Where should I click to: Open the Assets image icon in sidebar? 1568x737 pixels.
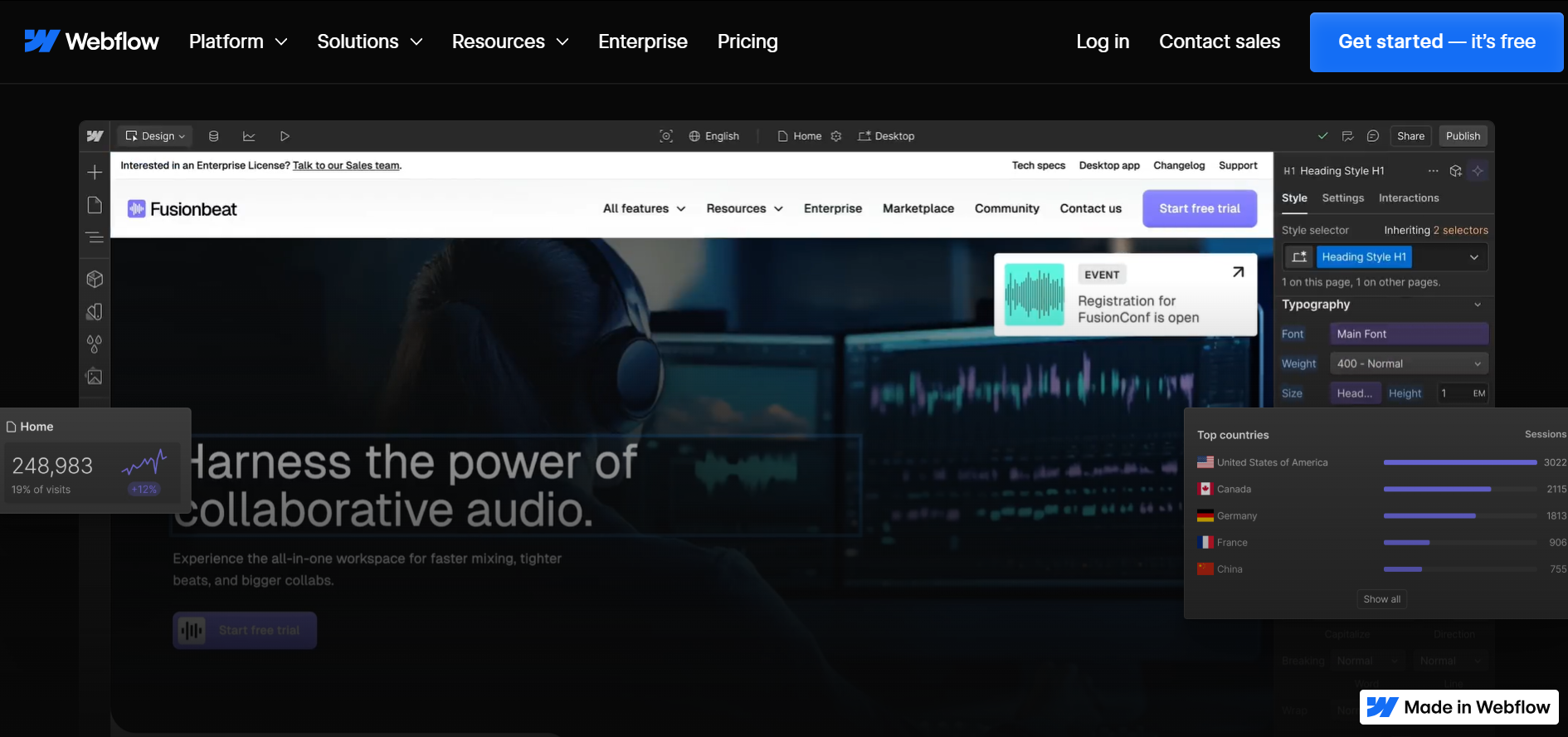[95, 377]
